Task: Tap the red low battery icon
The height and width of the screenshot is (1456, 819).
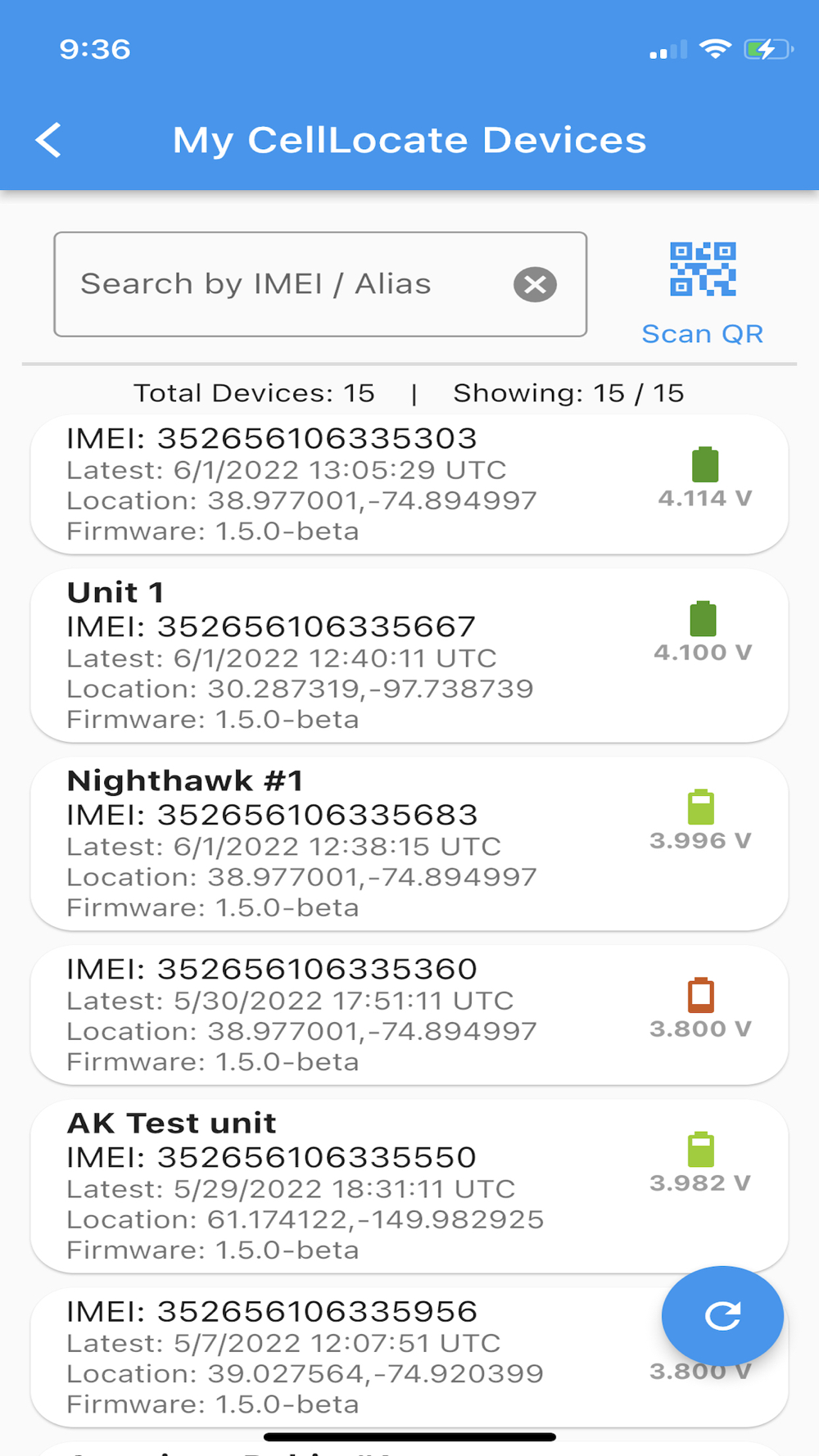Action: pos(700,995)
